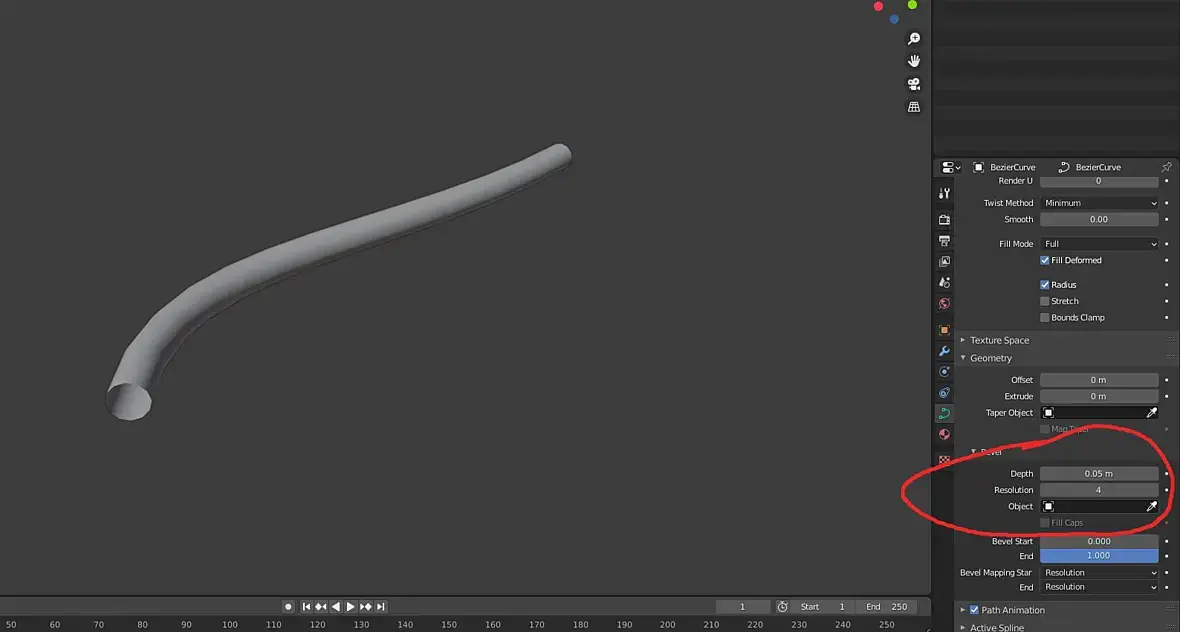Open the Curve Object Data properties icon
The width and height of the screenshot is (1180, 632).
pos(944,413)
